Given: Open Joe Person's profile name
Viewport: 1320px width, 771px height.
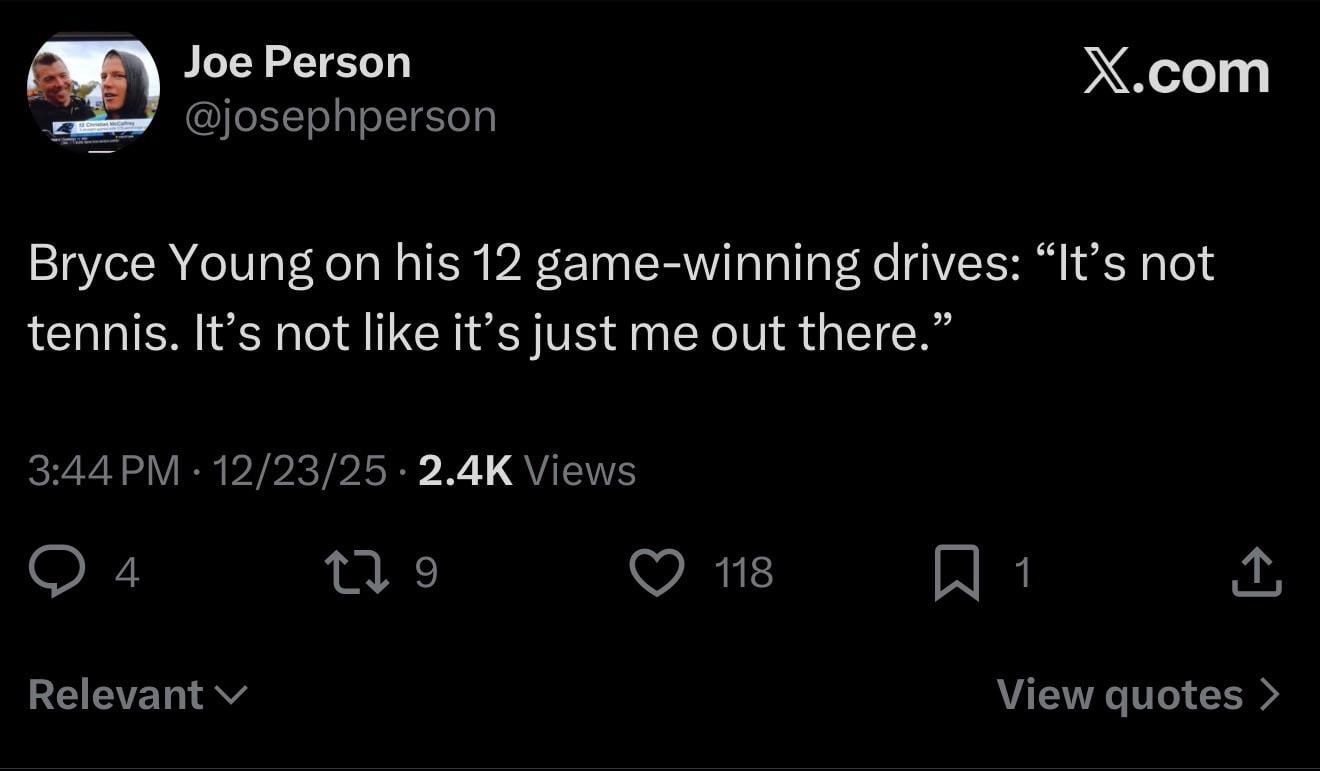Looking at the screenshot, I should click(x=296, y=61).
